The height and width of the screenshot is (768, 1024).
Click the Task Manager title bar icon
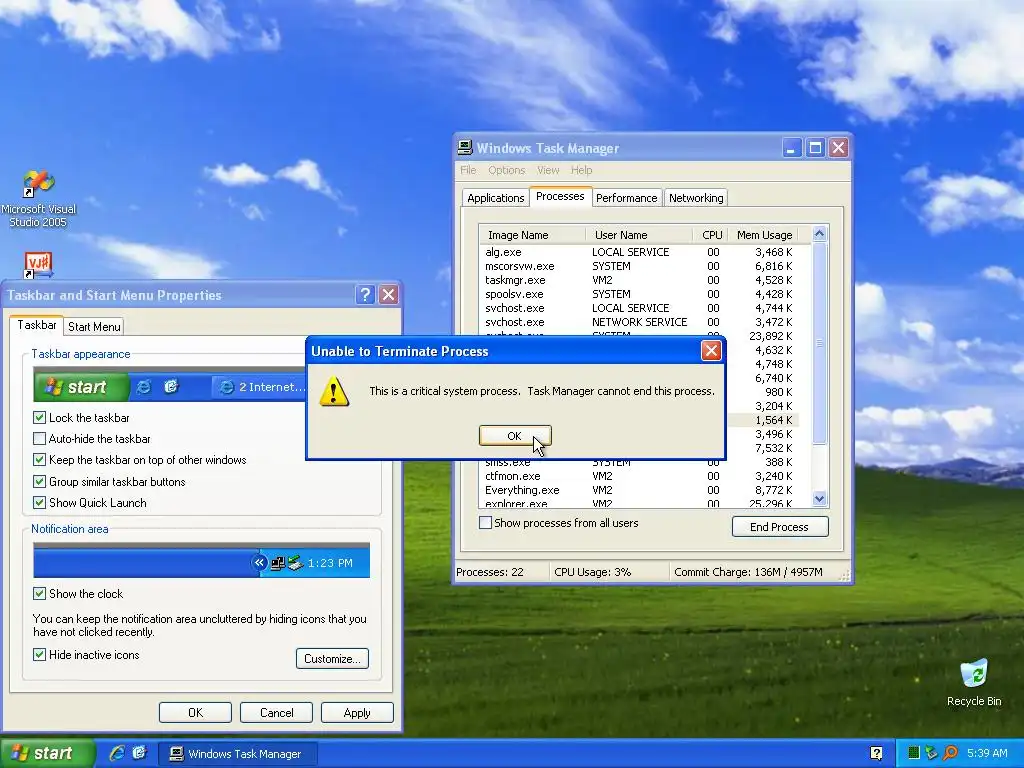point(465,148)
